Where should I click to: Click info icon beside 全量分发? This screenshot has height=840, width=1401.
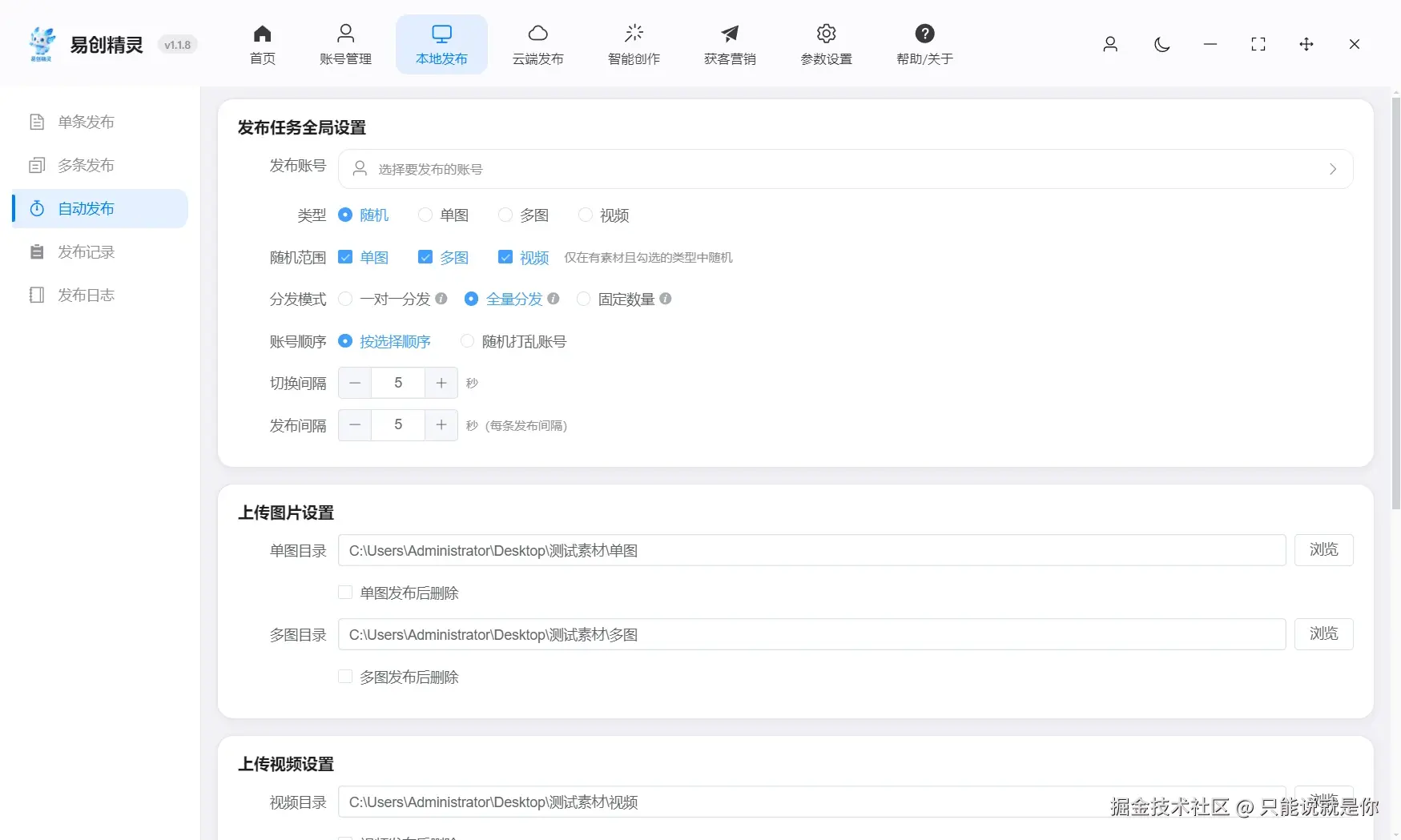pos(554,299)
